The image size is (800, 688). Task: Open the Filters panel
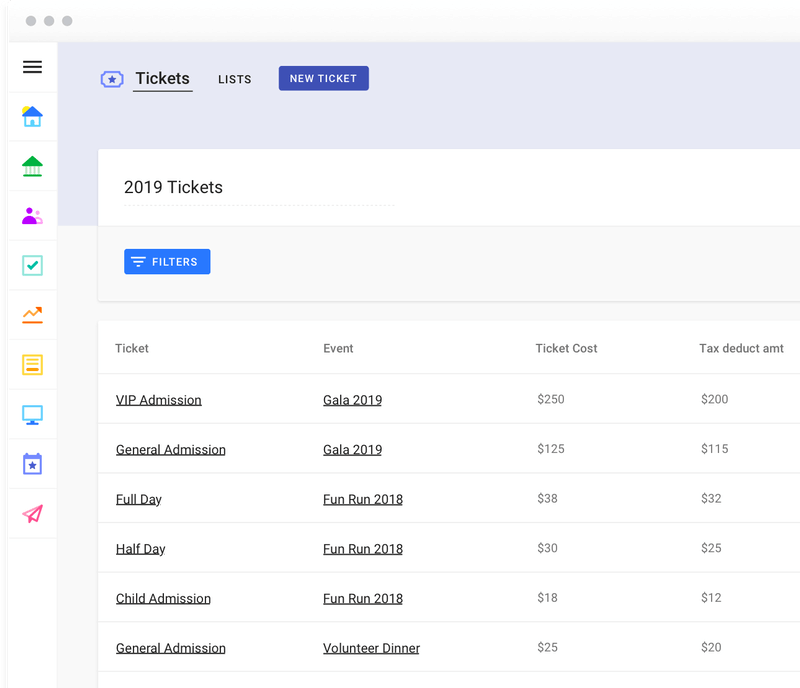click(x=167, y=261)
